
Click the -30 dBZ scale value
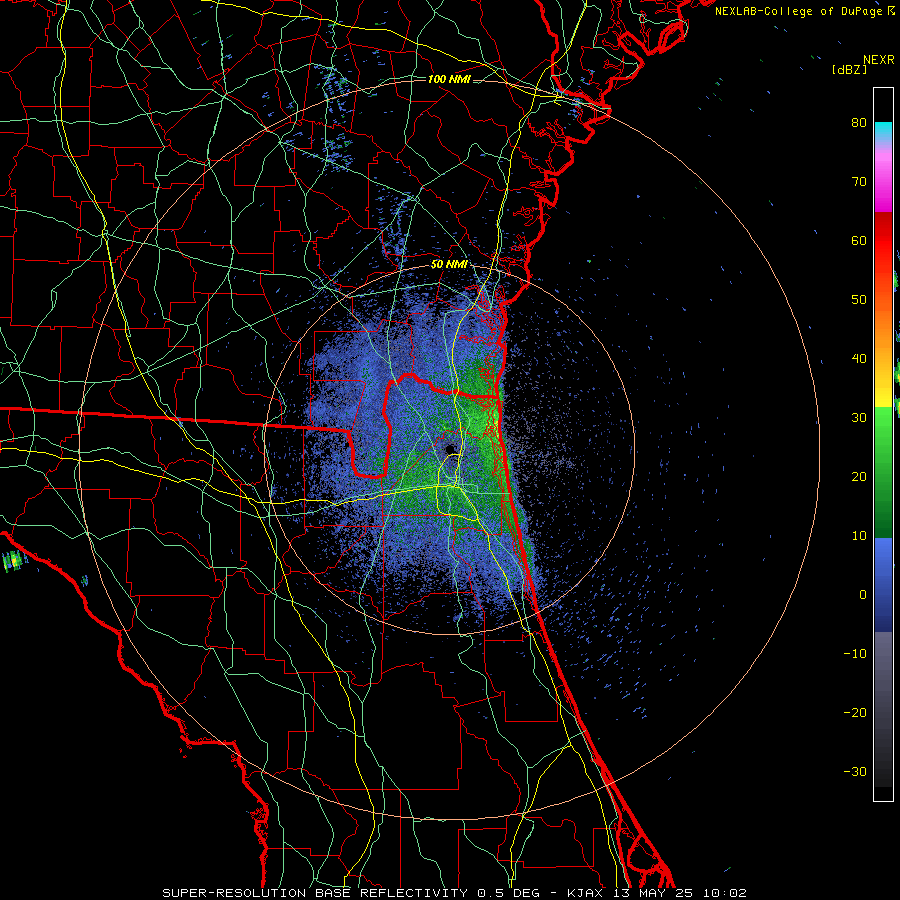tap(855, 772)
